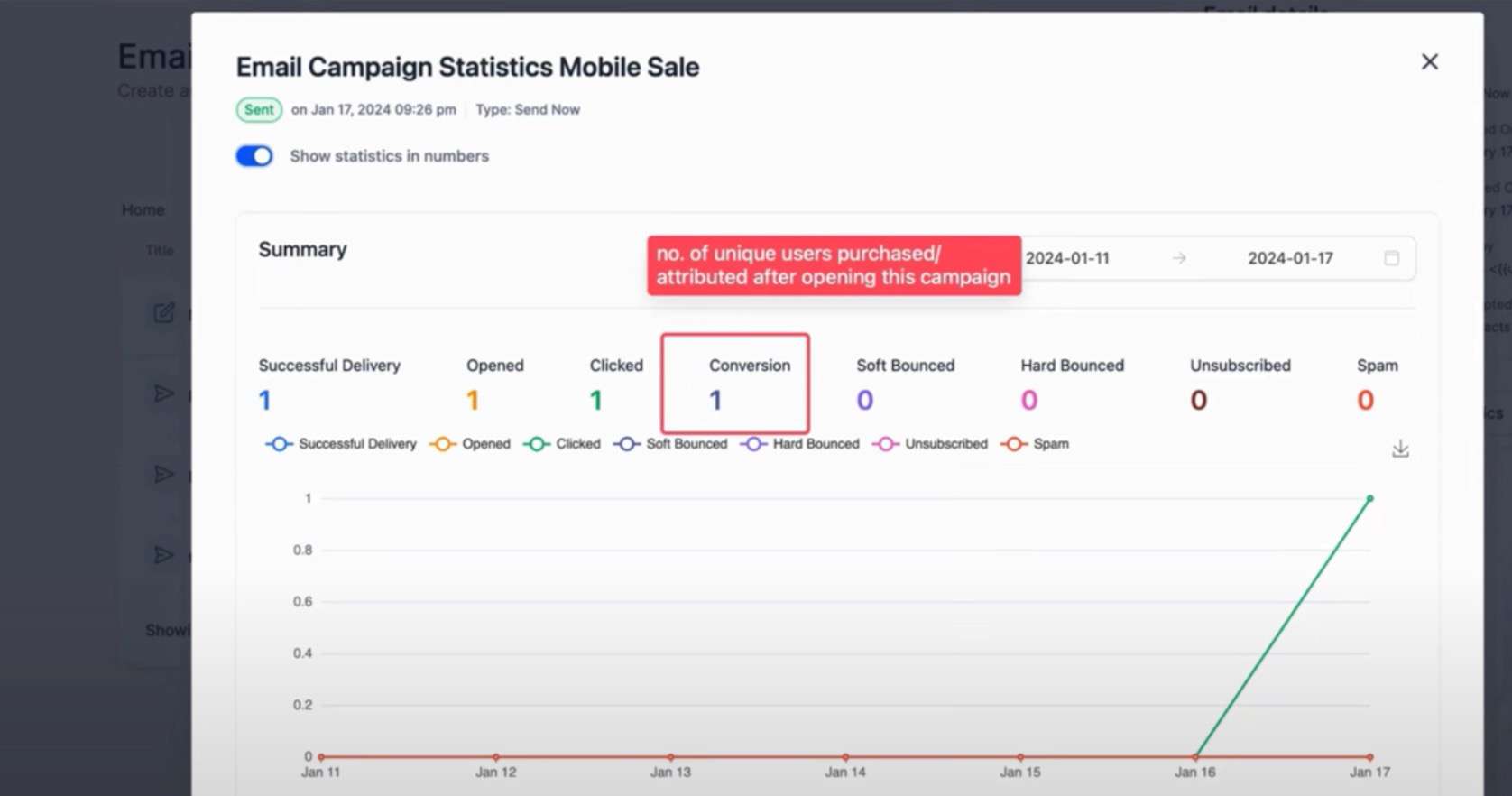The image size is (1512, 796).
Task: Click the Conversion statistic card
Action: click(734, 384)
